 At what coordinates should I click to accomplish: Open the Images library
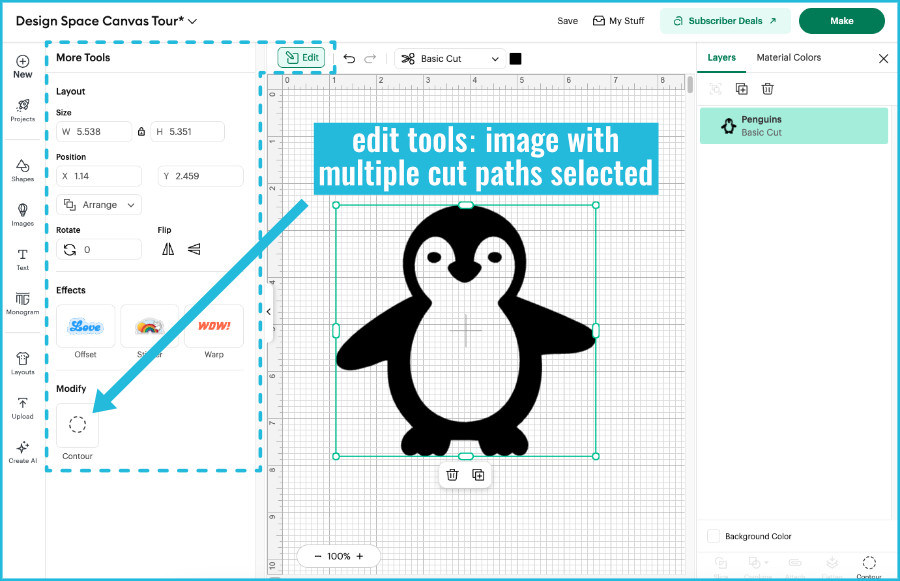[22, 215]
